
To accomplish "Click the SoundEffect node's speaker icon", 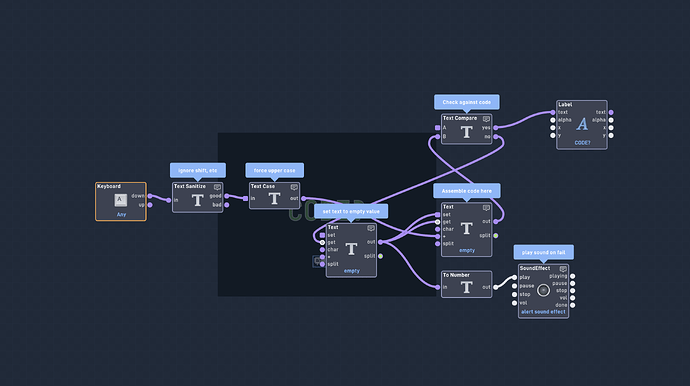I will tap(543, 290).
